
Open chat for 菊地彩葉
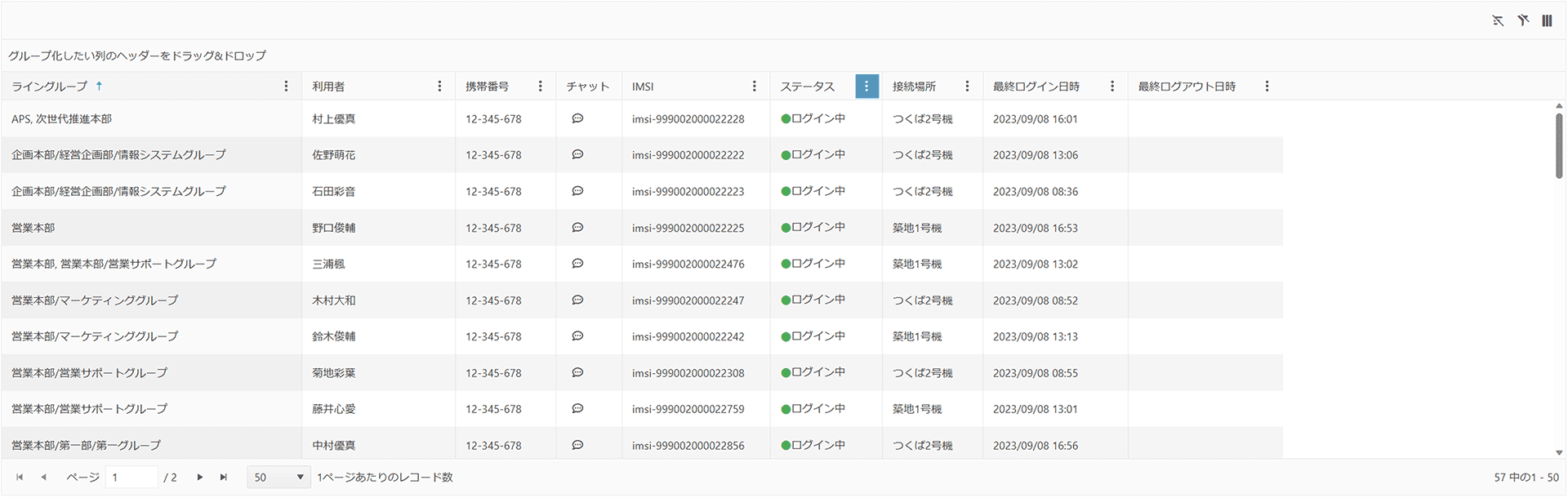click(x=577, y=372)
